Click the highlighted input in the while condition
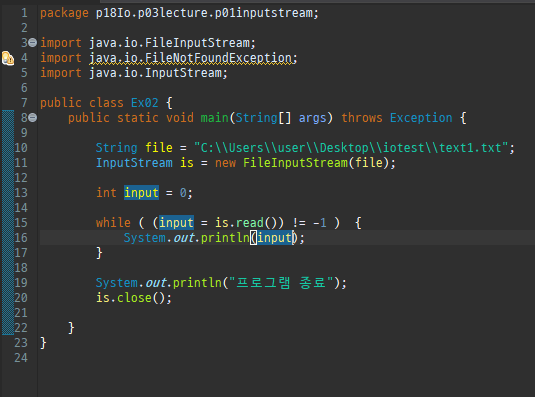Screen dimensions: 535x397 click(176, 223)
